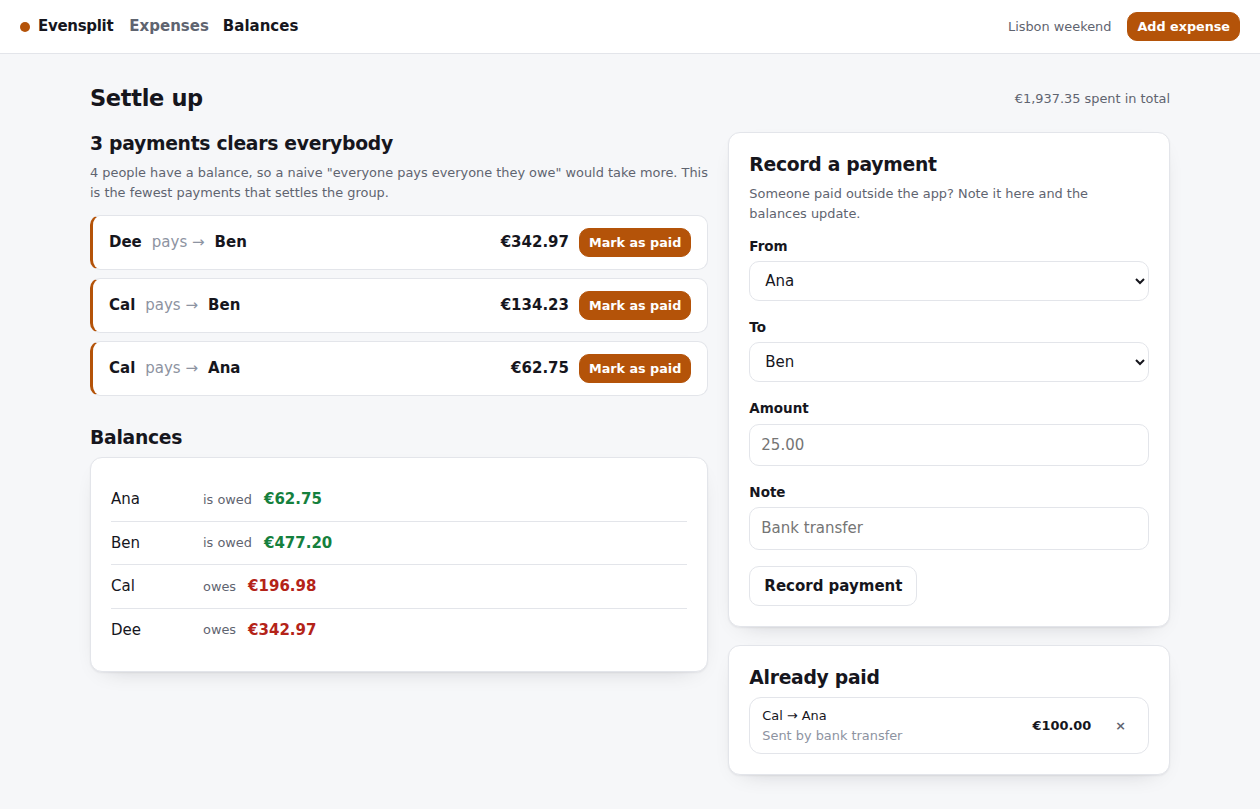
Task: Click the Dee pays Ben payment row
Action: pos(399,242)
